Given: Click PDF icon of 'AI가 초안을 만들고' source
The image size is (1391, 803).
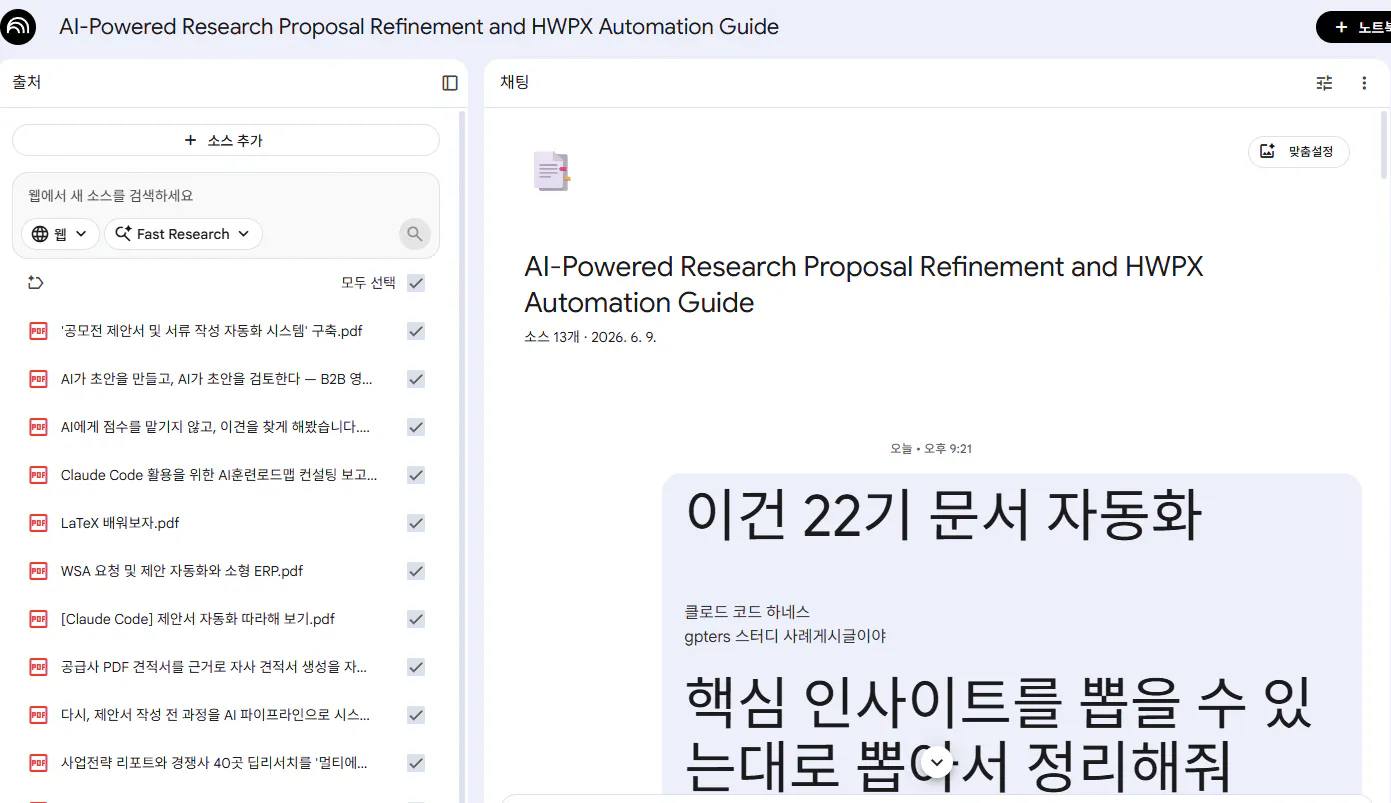Looking at the screenshot, I should pyautogui.click(x=38, y=379).
